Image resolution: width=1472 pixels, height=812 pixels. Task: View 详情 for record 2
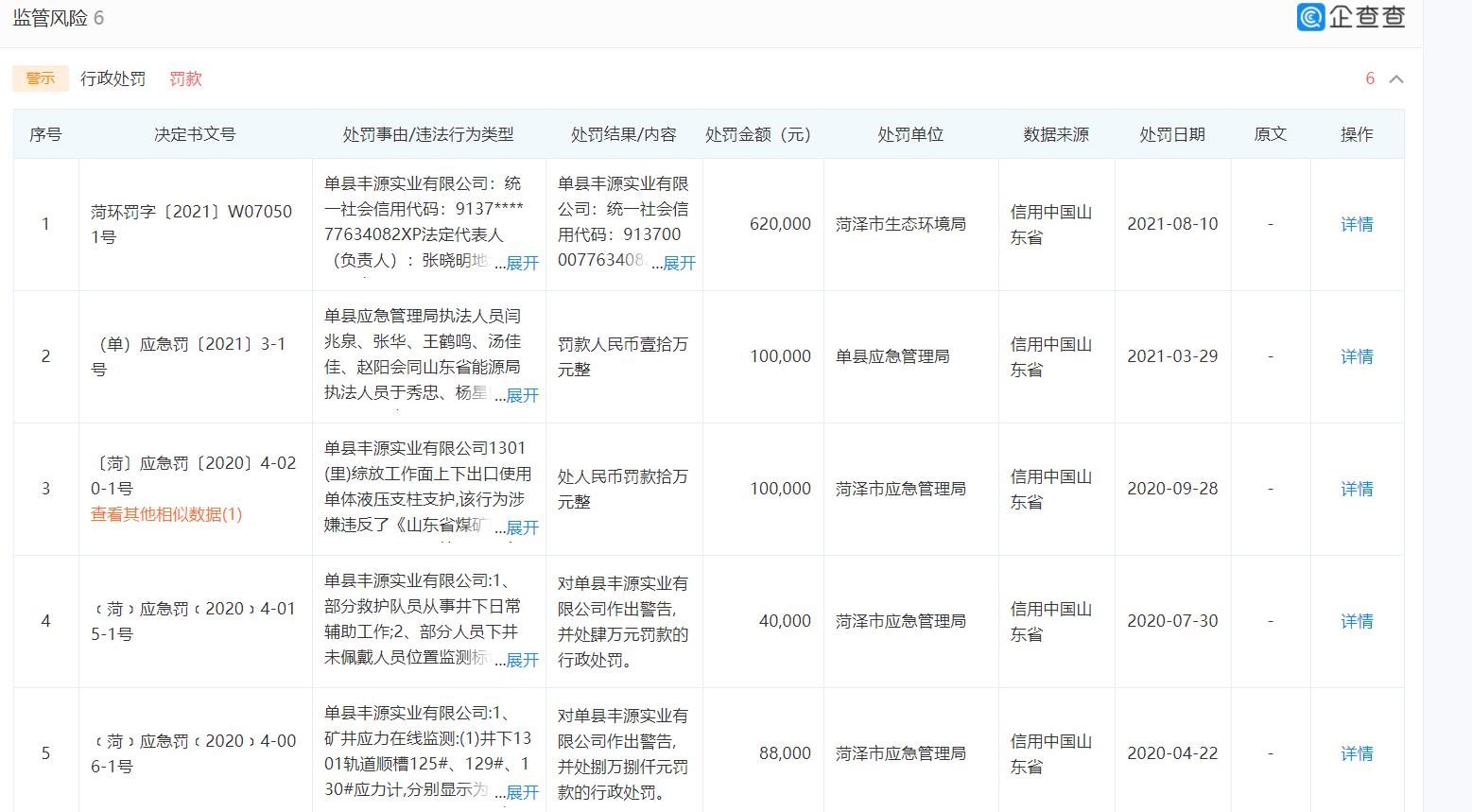[x=1357, y=356]
